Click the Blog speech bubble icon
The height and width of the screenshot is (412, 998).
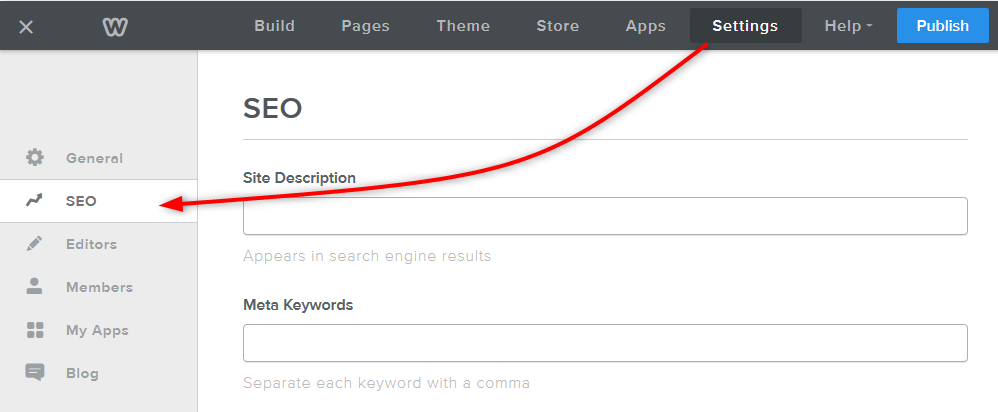coord(35,373)
